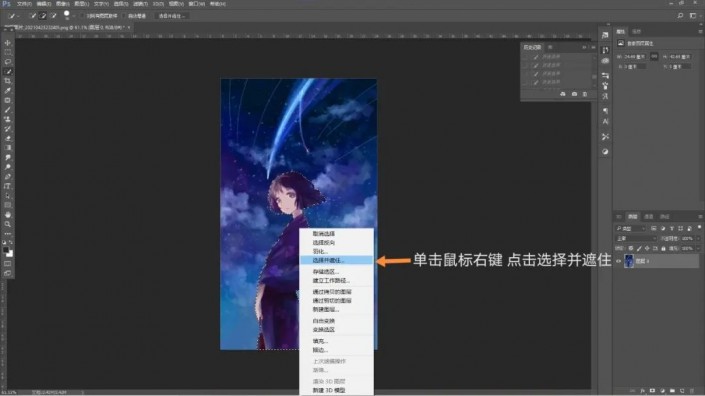Open the 文件(F) menu

[24, 4]
